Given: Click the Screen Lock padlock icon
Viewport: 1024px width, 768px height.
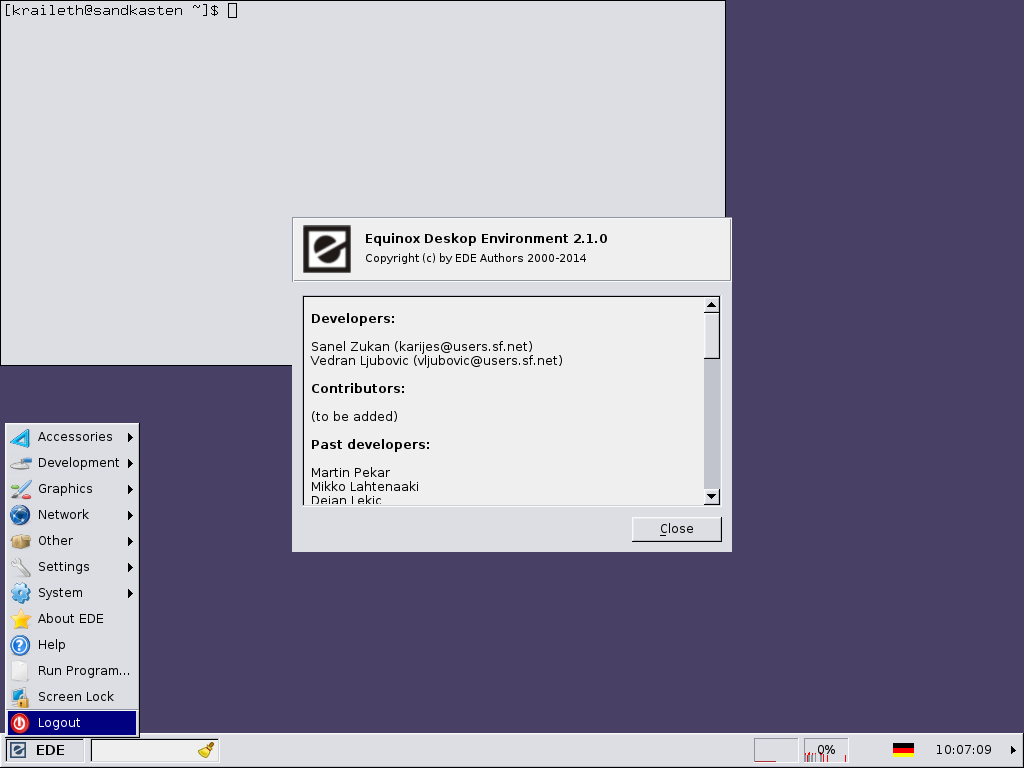Looking at the screenshot, I should tap(20, 697).
